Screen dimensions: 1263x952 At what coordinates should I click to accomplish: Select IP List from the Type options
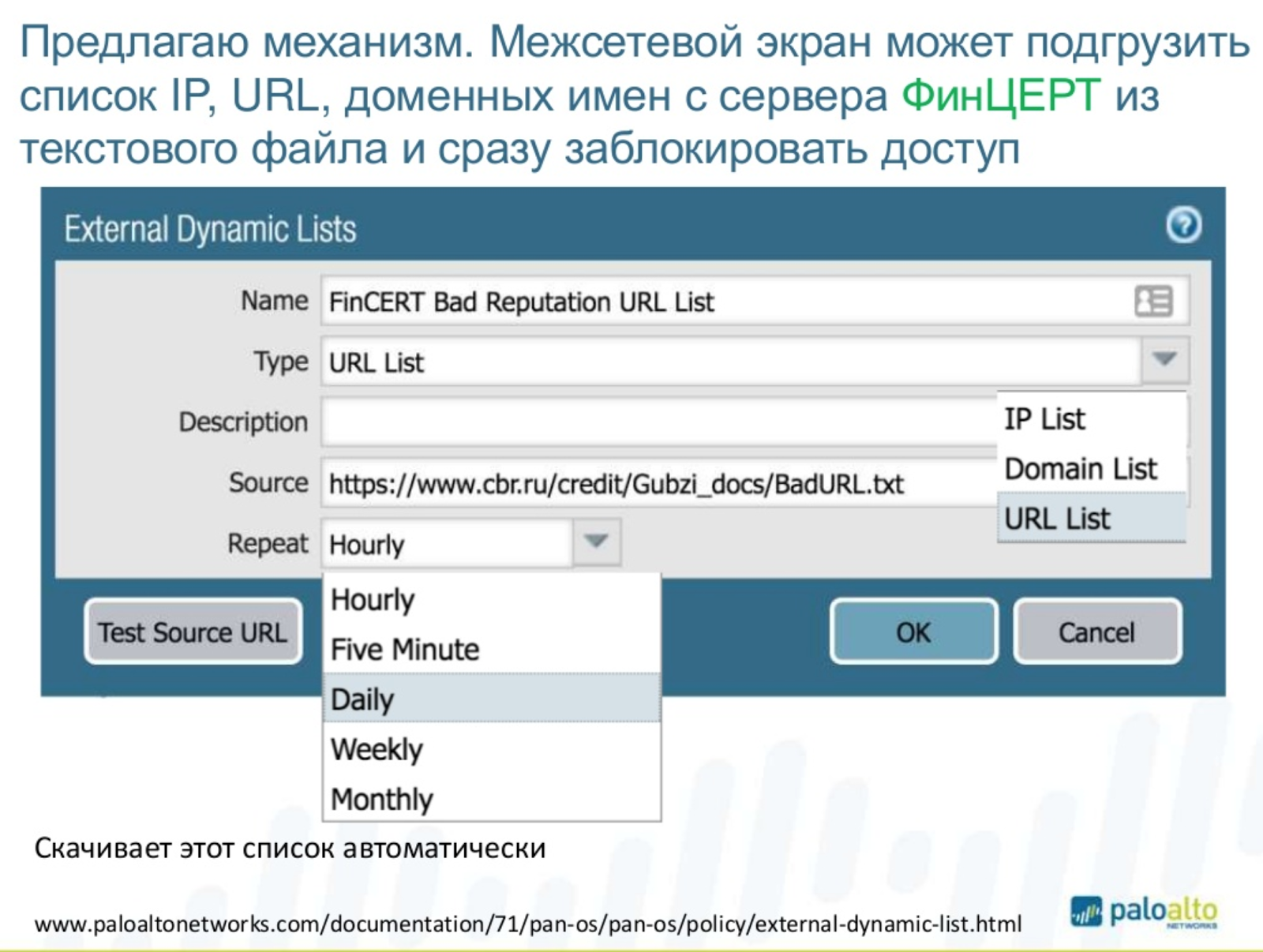click(1092, 418)
